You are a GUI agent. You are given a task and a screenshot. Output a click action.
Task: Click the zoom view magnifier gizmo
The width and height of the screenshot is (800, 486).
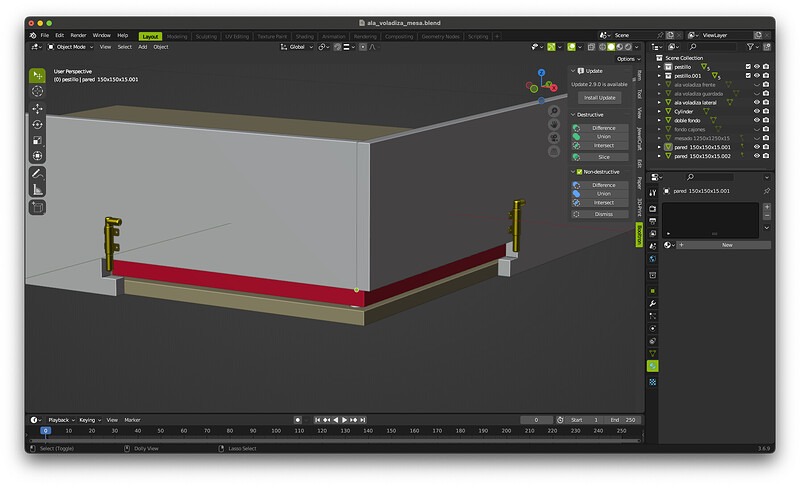coord(554,111)
